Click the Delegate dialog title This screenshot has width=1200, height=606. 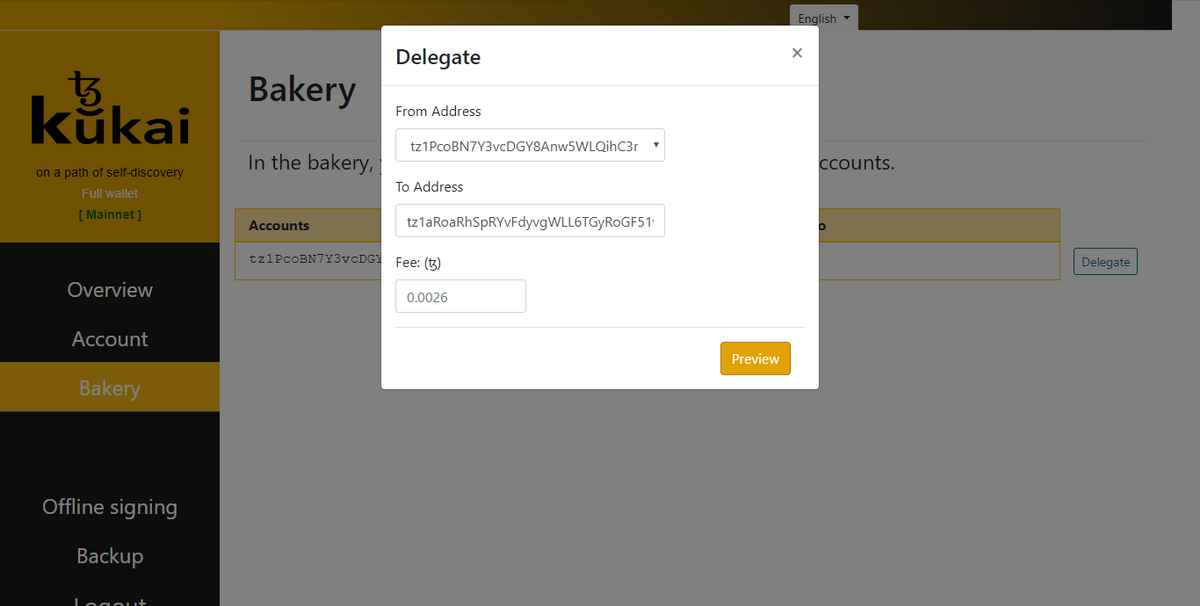(x=438, y=57)
